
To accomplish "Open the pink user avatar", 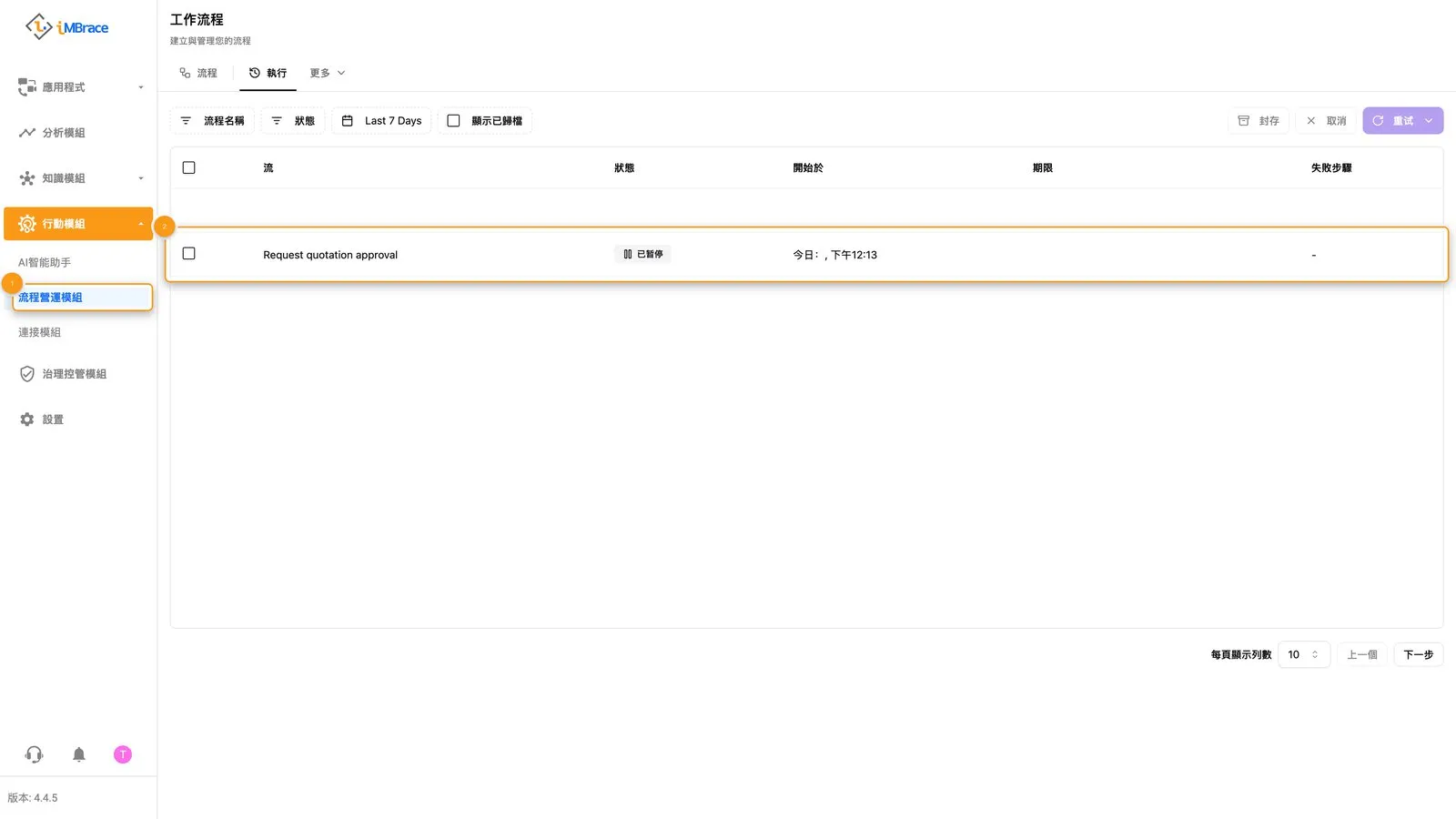I will click(123, 754).
